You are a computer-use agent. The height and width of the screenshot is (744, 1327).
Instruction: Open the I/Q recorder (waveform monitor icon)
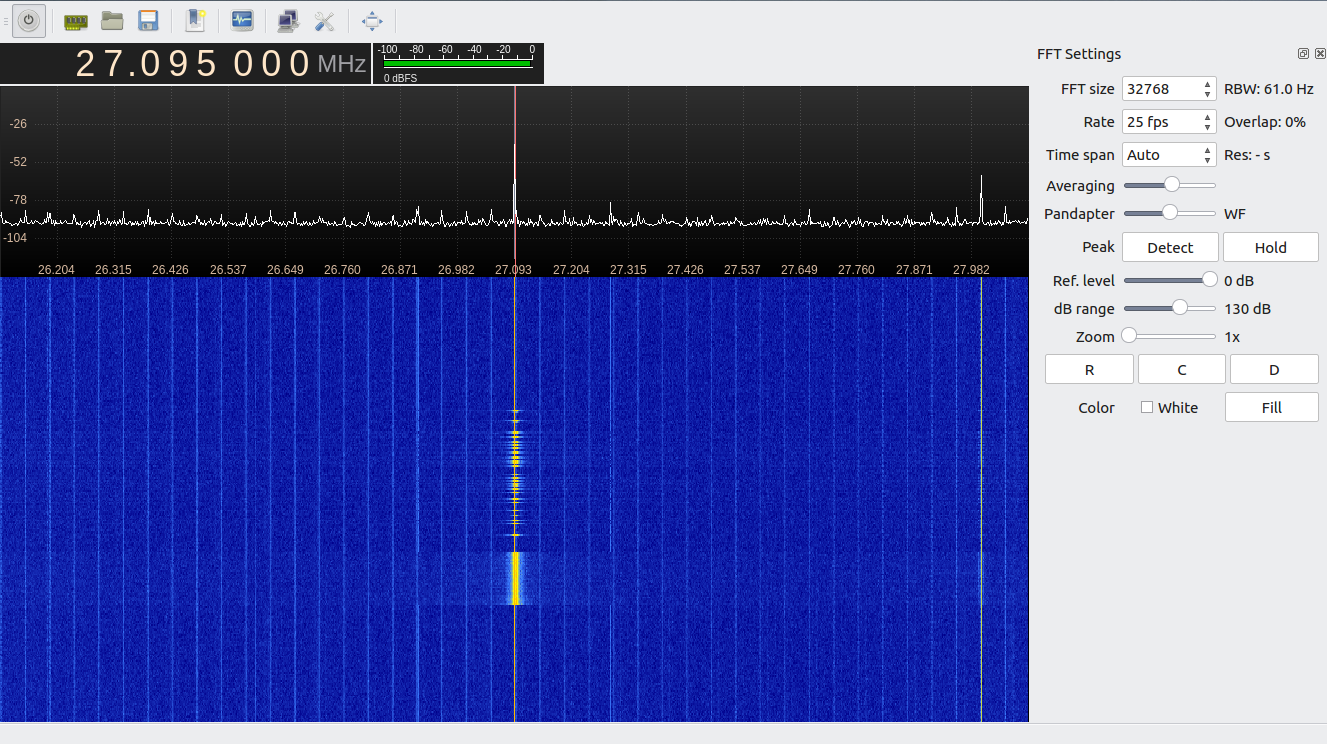[241, 21]
